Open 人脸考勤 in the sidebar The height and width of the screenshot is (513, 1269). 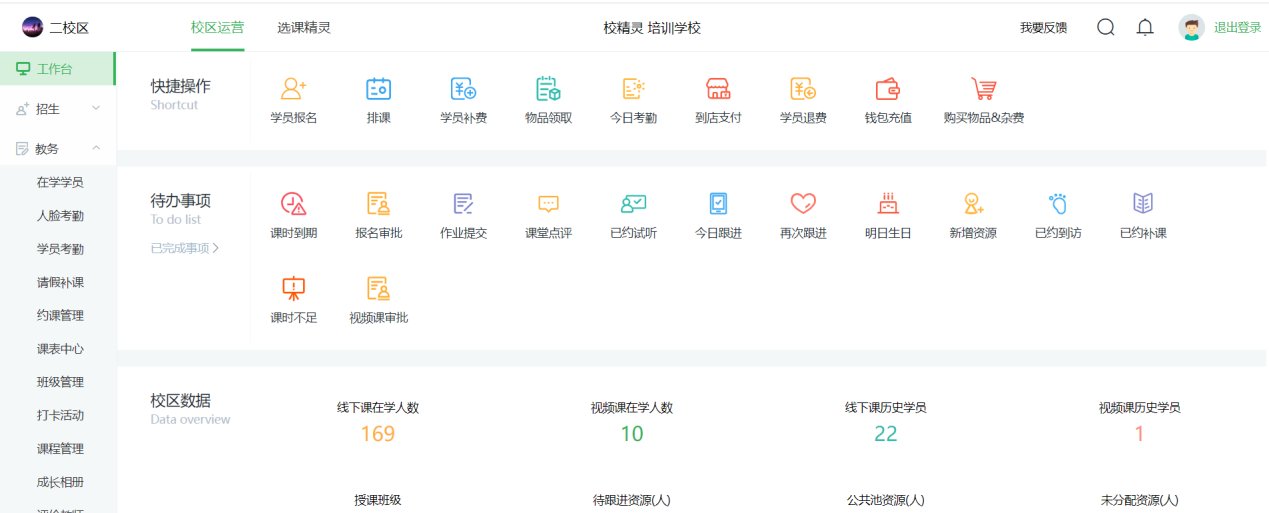(x=60, y=215)
